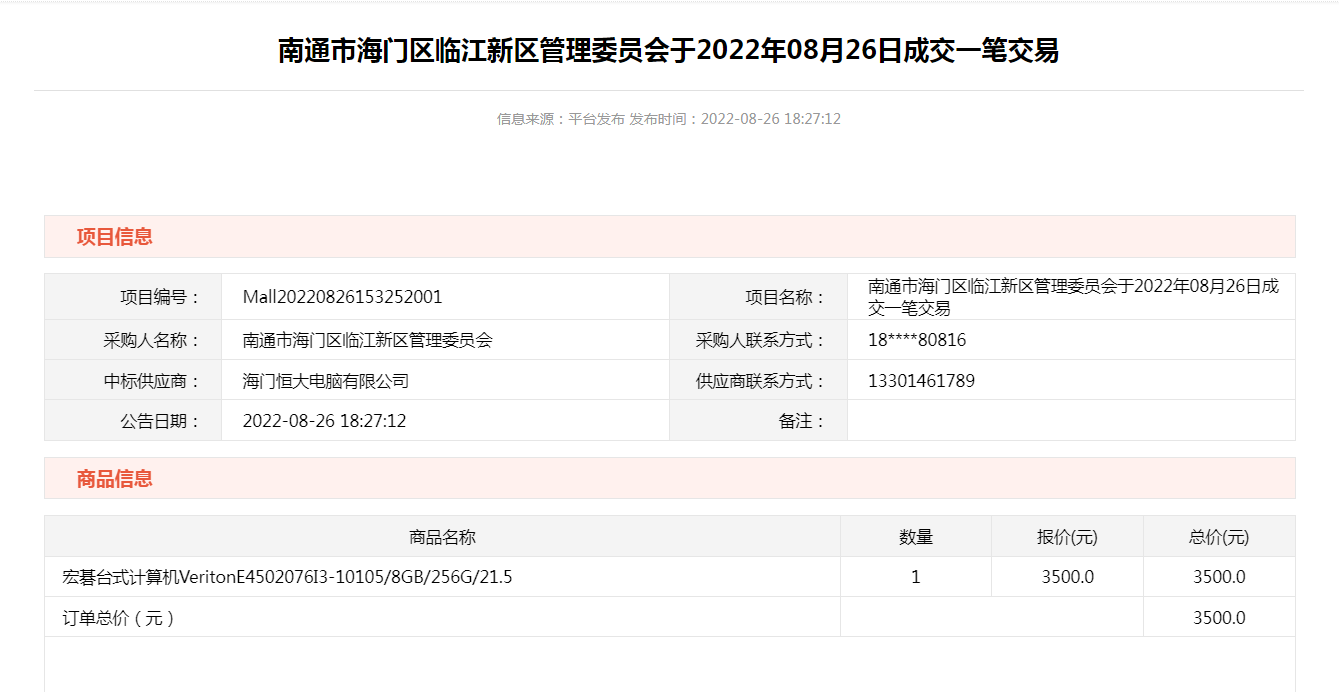Click project number Mall20220826153252001

point(342,297)
